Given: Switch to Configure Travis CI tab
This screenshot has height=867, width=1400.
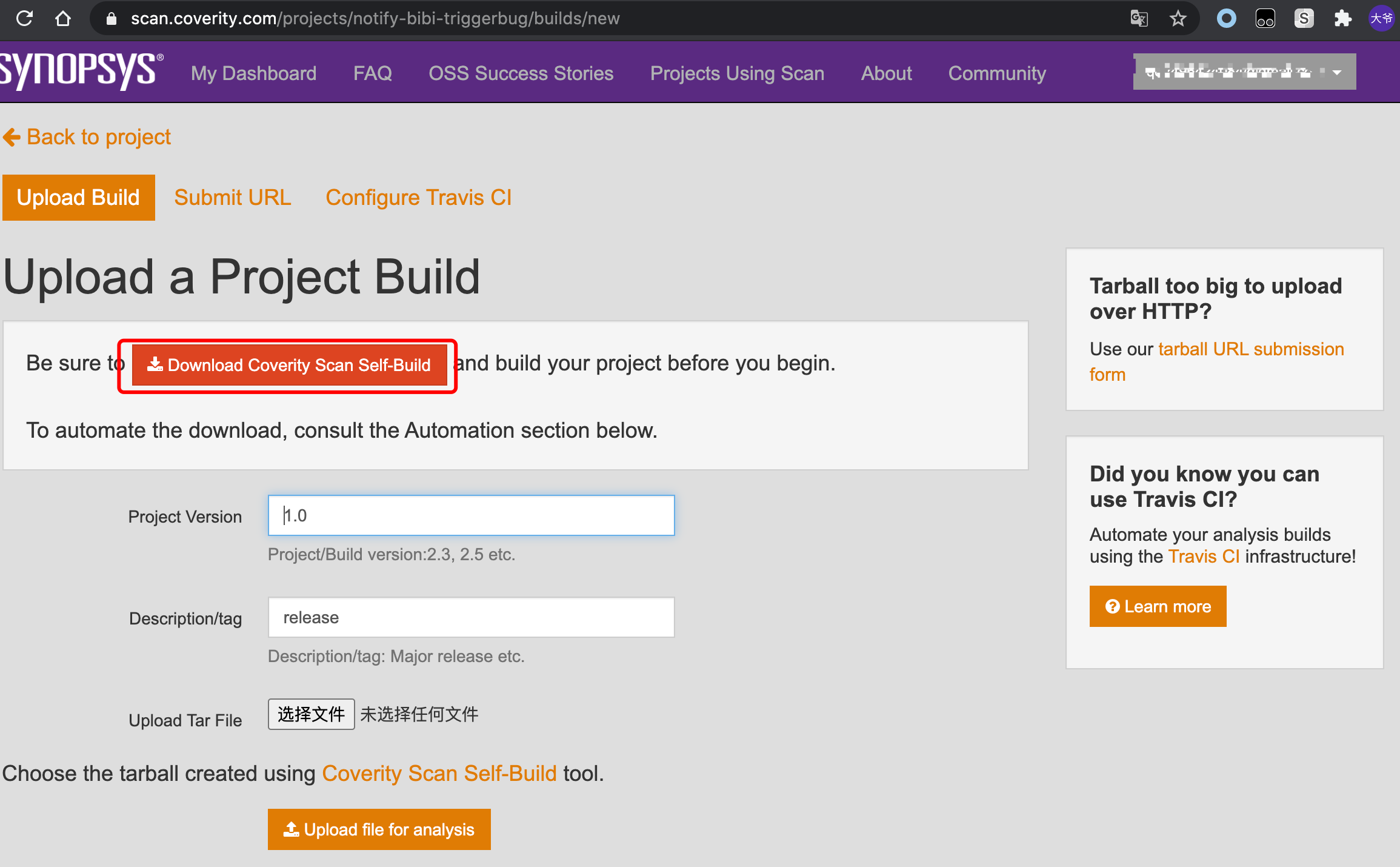Looking at the screenshot, I should pyautogui.click(x=418, y=198).
